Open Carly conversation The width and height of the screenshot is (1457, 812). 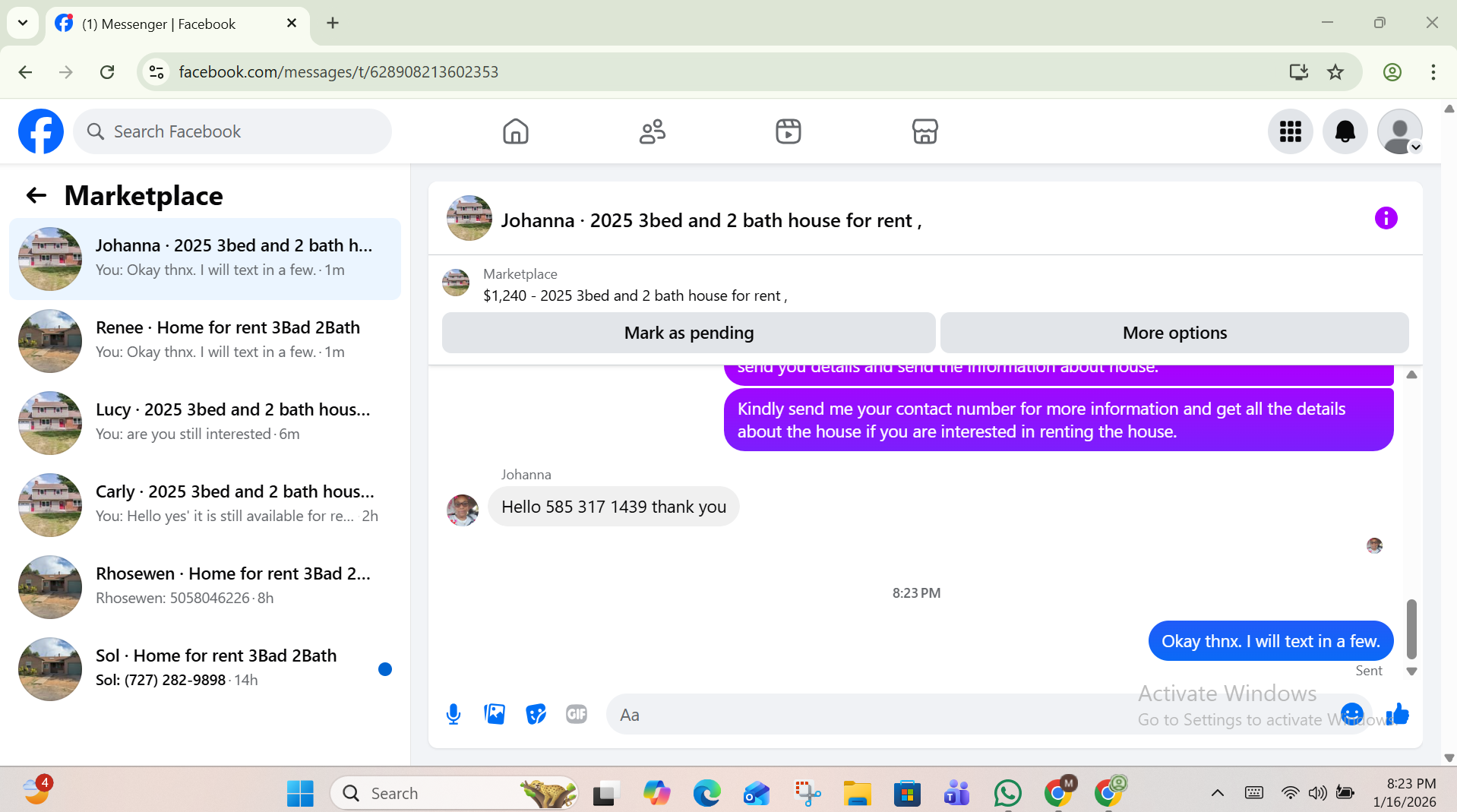(x=205, y=505)
